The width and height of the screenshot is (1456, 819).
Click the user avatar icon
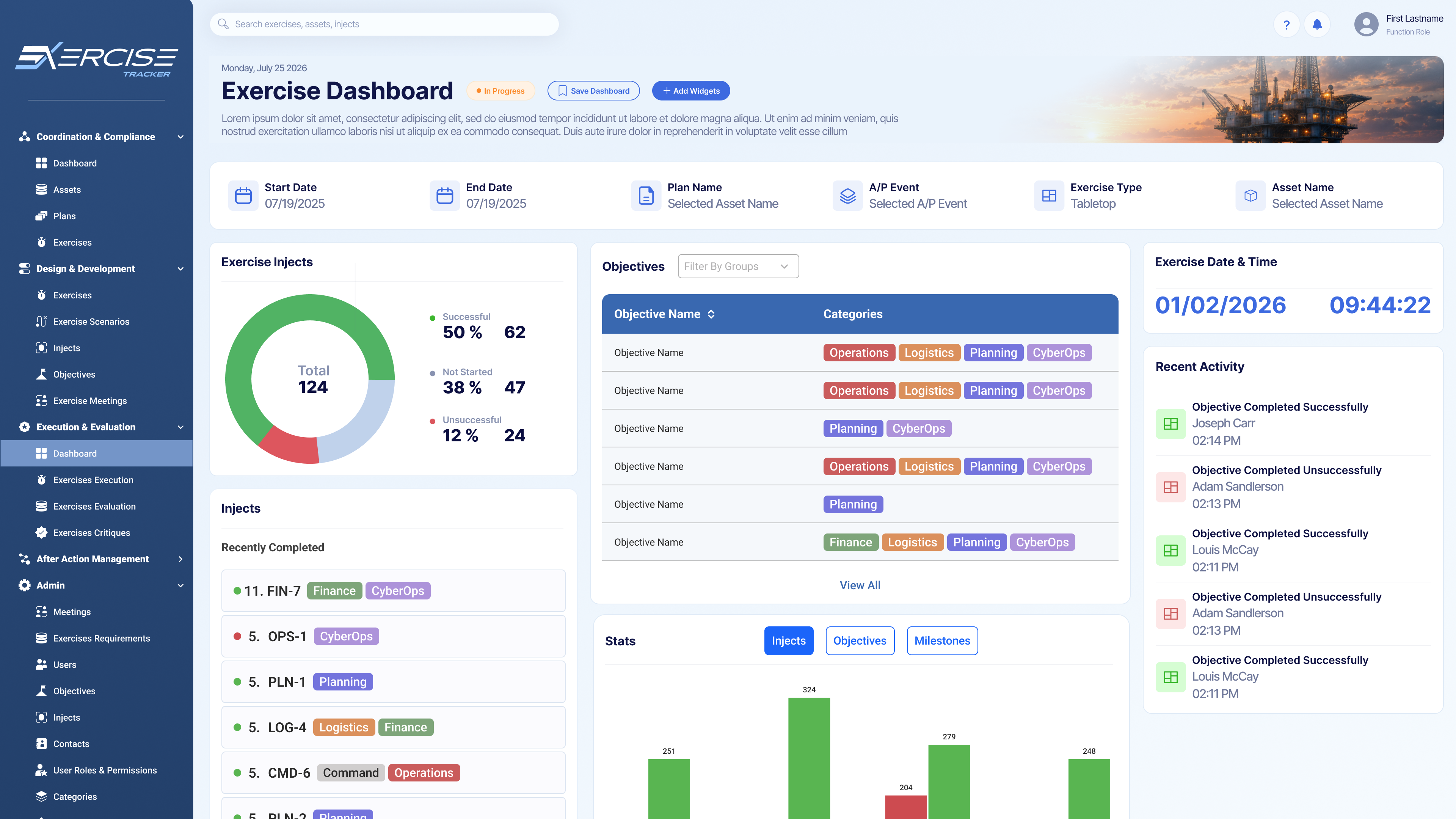(x=1366, y=24)
